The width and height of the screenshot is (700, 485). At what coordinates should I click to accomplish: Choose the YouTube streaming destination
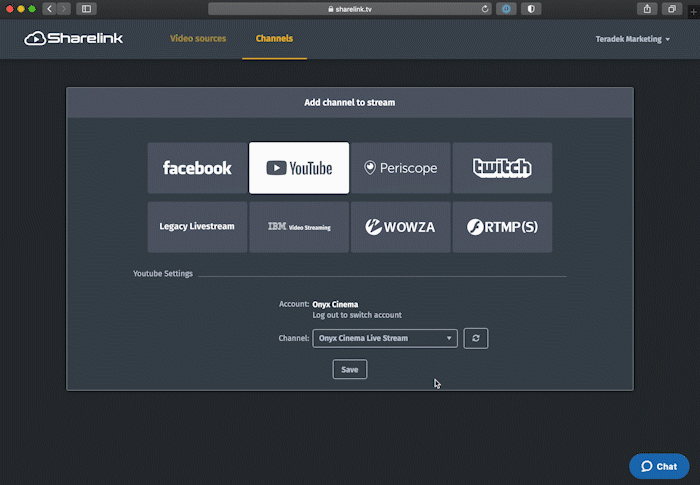tap(299, 168)
